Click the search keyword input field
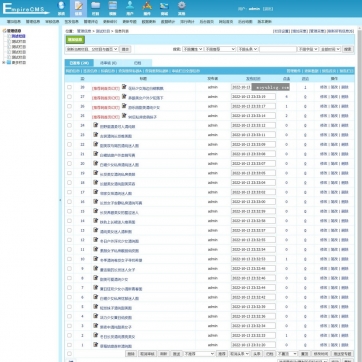The image size is (362, 362). (x=278, y=49)
